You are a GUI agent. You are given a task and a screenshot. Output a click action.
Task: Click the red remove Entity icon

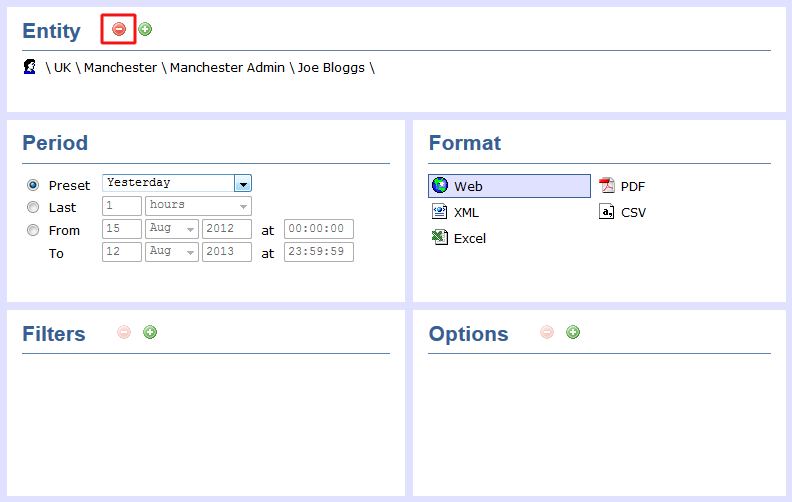119,30
